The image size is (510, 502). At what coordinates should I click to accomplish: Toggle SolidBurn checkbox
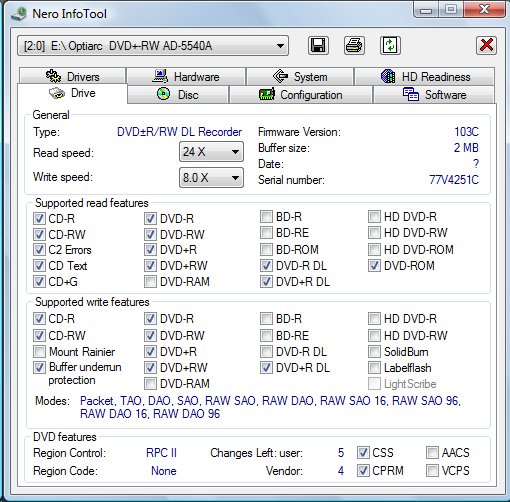[x=374, y=351]
